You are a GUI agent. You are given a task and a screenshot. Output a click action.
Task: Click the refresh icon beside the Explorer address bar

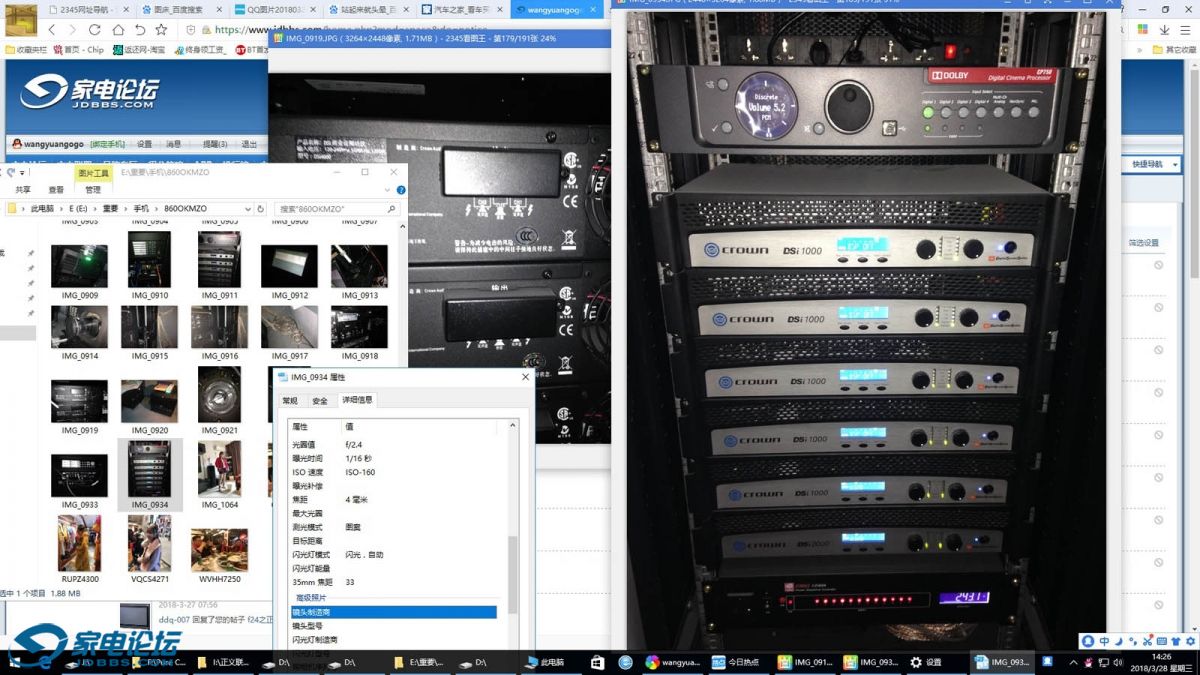click(x=261, y=208)
